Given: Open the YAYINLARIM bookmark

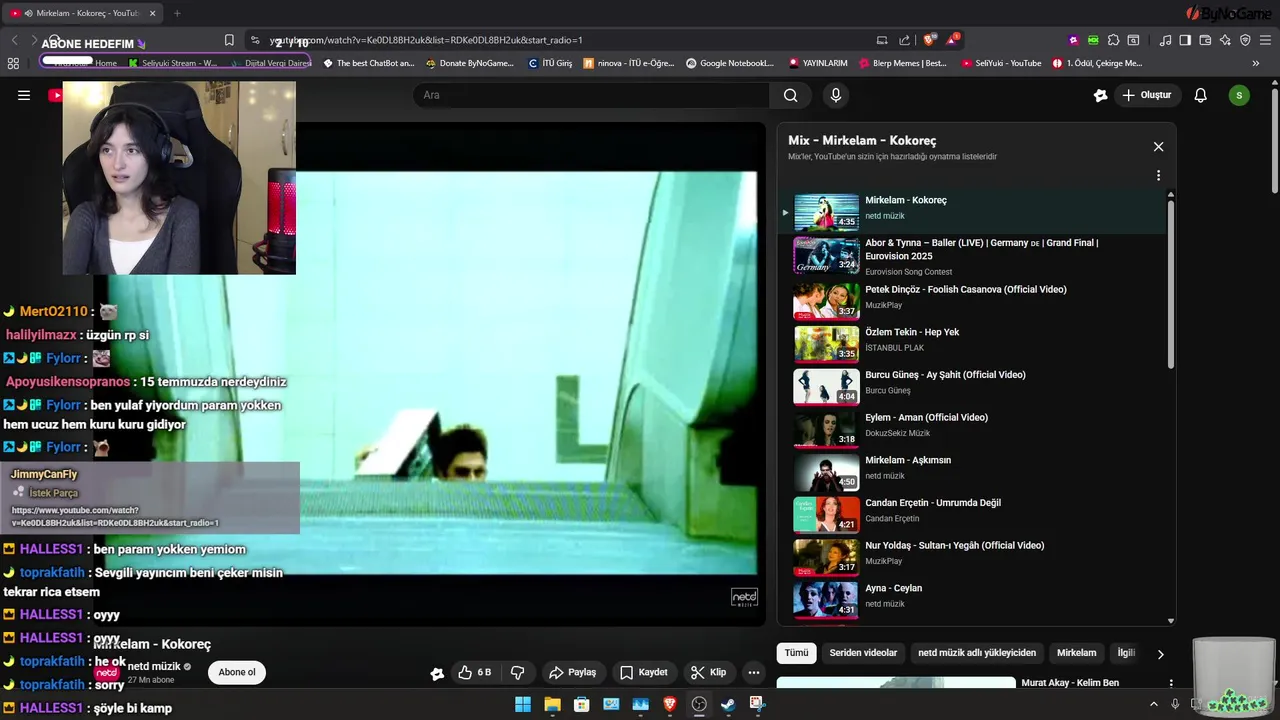Looking at the screenshot, I should pos(818,63).
